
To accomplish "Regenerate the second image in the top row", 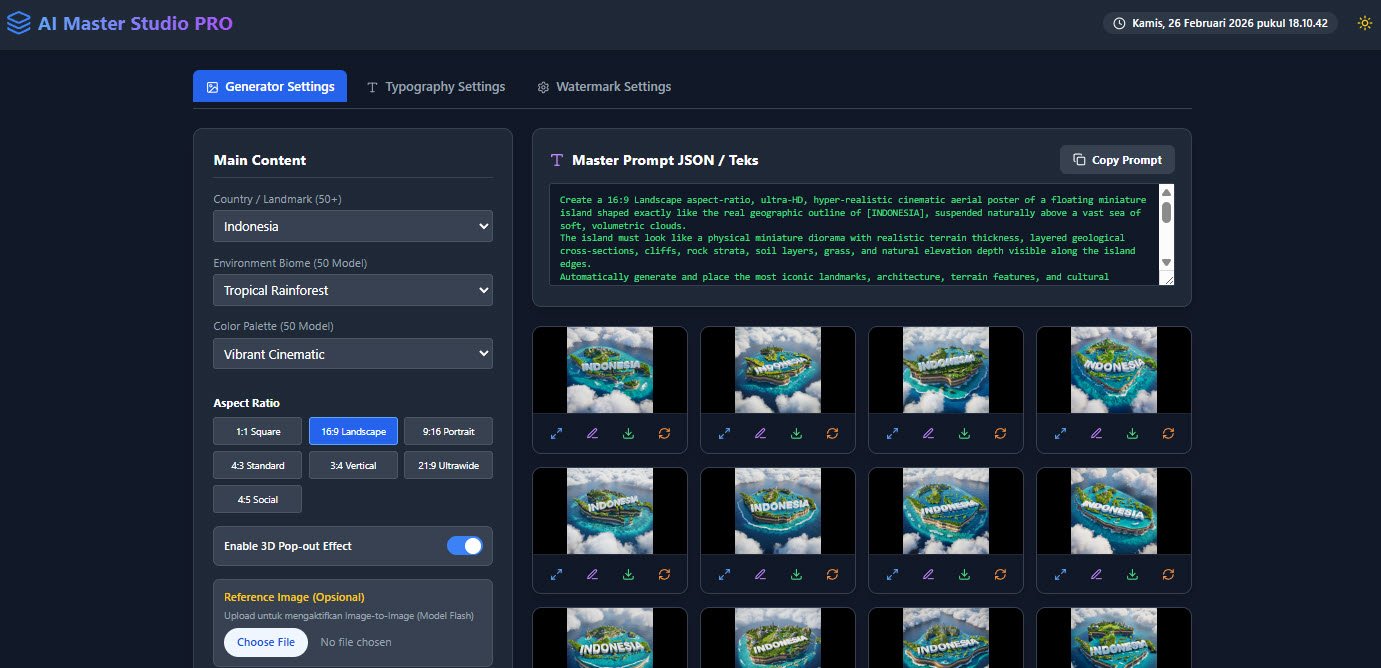I will 832,433.
